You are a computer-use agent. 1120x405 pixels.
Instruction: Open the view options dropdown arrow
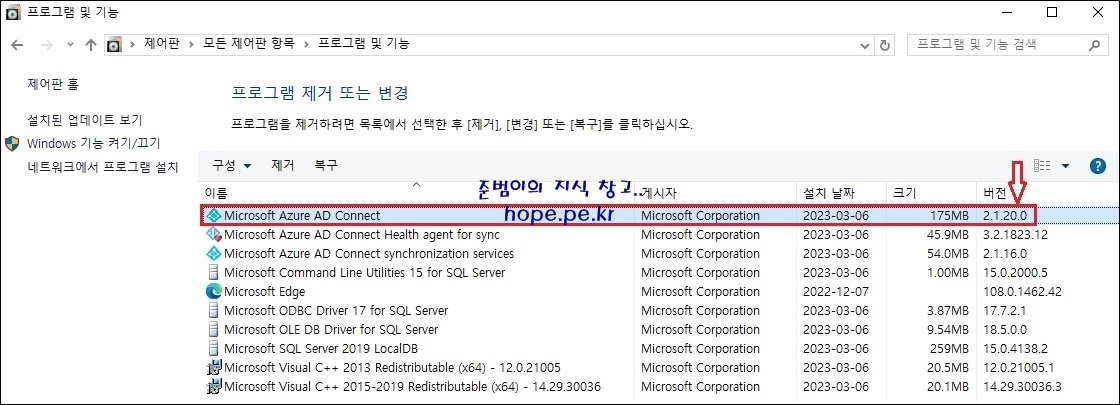(1066, 166)
